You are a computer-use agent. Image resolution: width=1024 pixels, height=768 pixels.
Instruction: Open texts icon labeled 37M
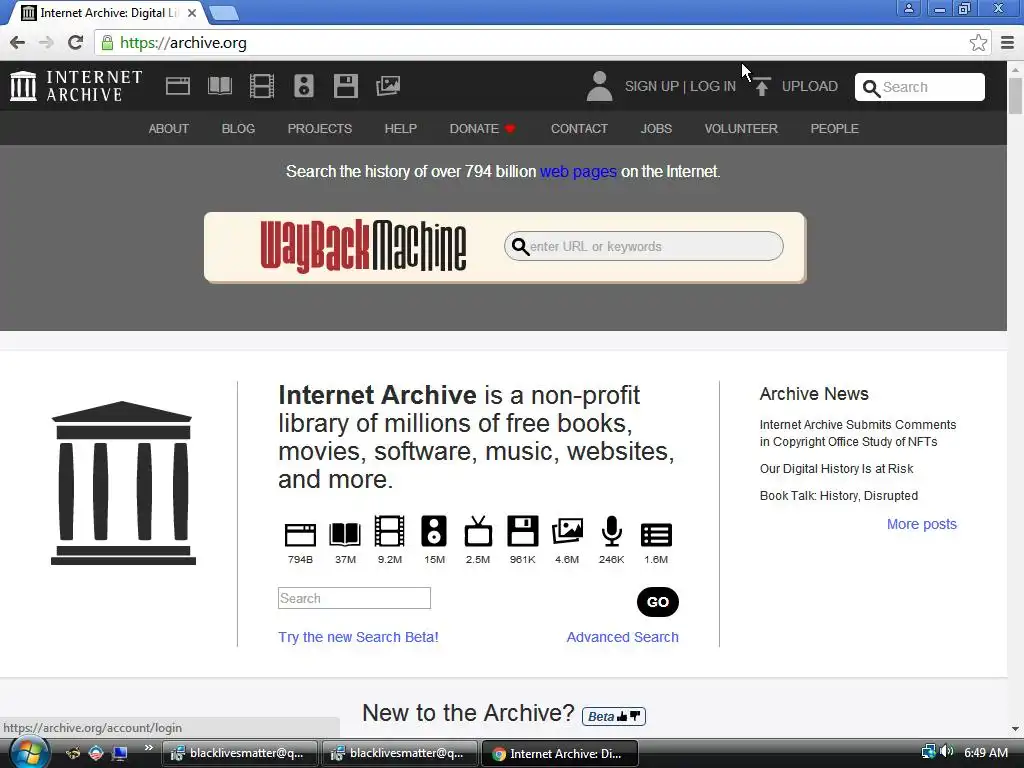pos(345,534)
